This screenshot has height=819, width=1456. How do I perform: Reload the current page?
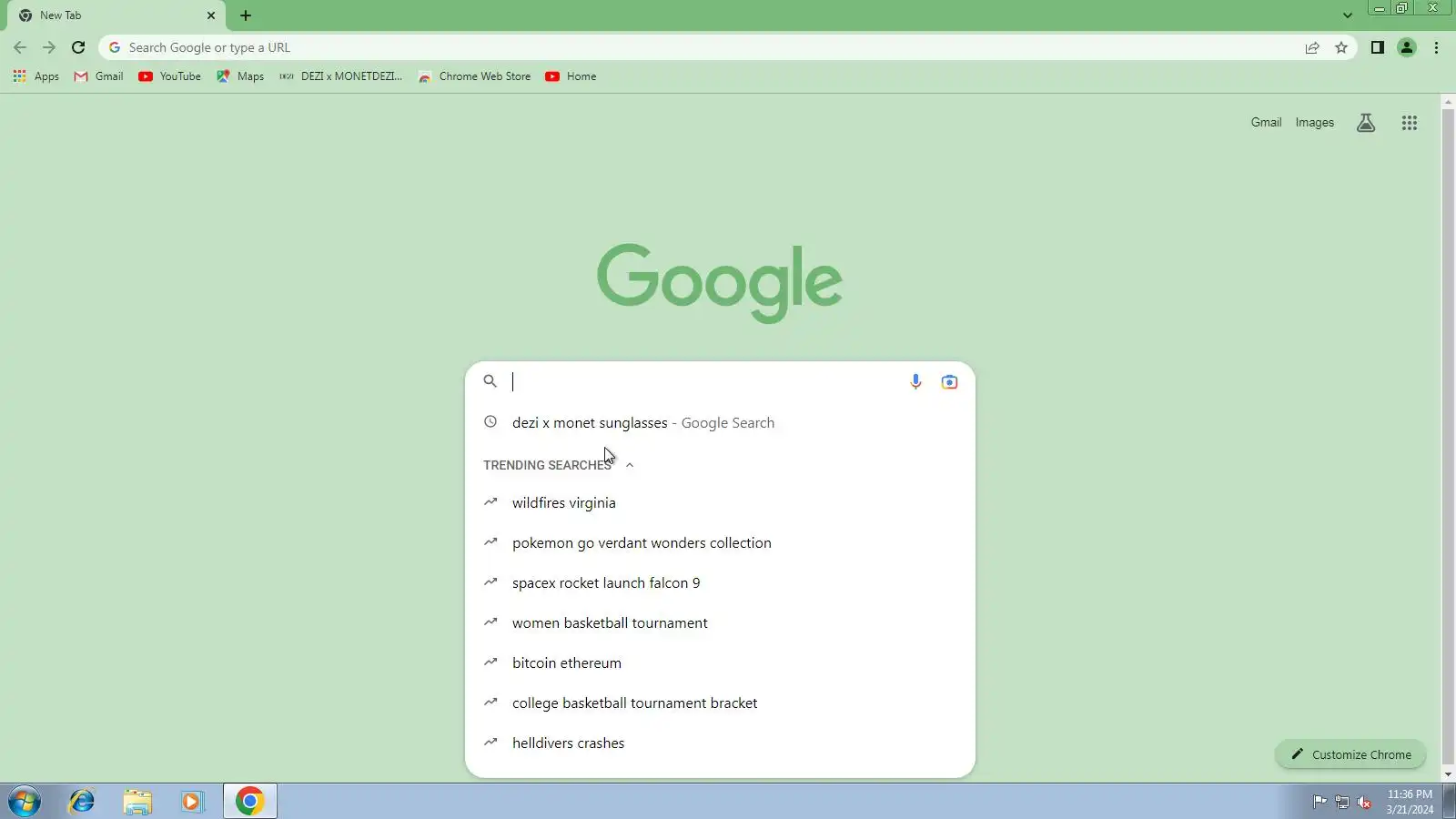coord(78,47)
